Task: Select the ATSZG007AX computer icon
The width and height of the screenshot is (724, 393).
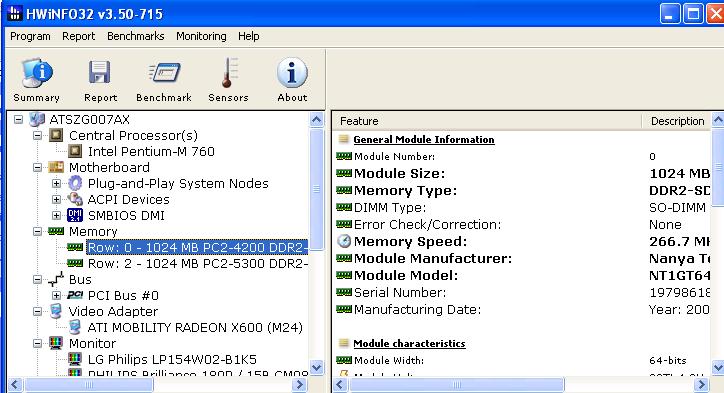Action: [x=37, y=120]
